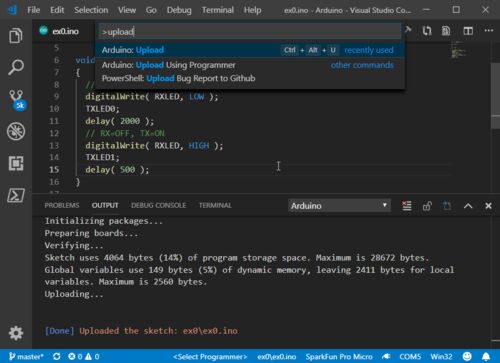
Task: Click the VS Code logo in title bar
Action: (x=13, y=10)
